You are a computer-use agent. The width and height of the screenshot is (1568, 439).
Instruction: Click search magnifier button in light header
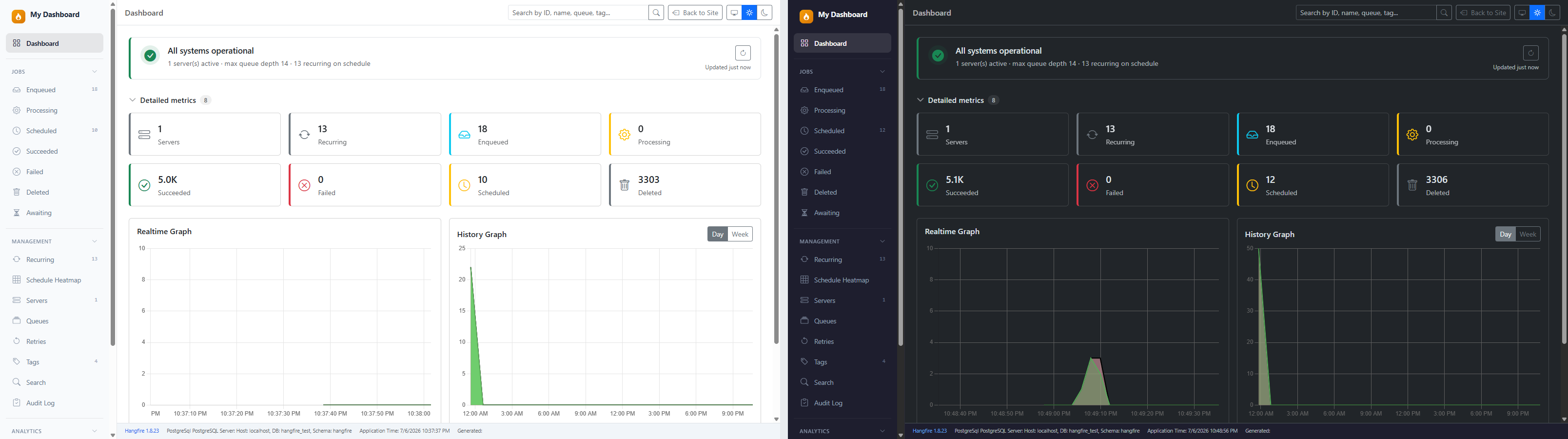coord(656,13)
